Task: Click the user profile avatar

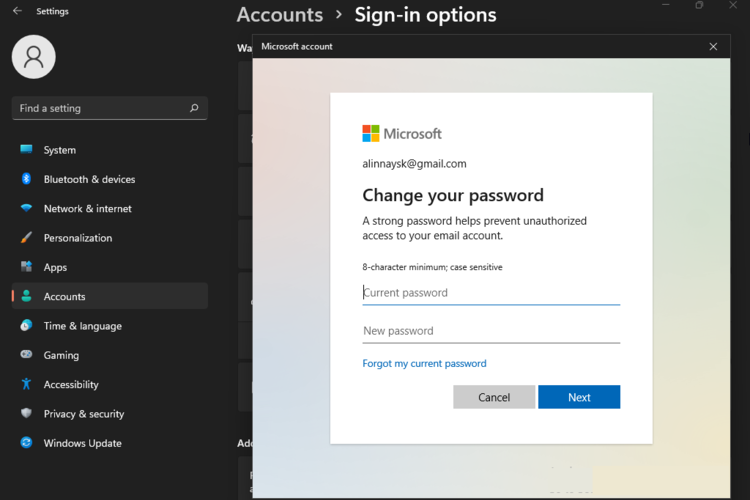Action: pyautogui.click(x=33, y=57)
